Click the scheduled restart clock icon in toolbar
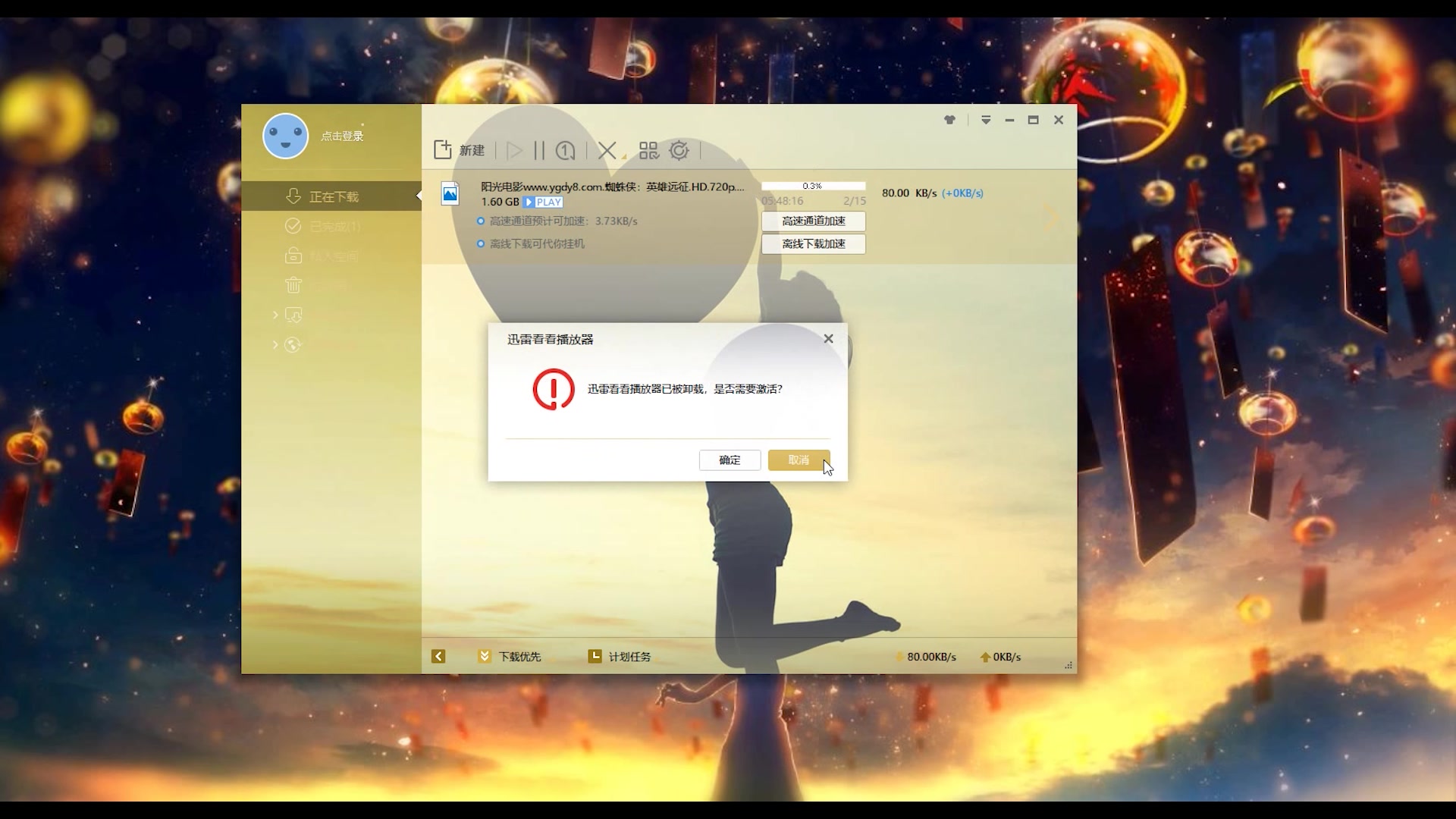 tap(565, 150)
